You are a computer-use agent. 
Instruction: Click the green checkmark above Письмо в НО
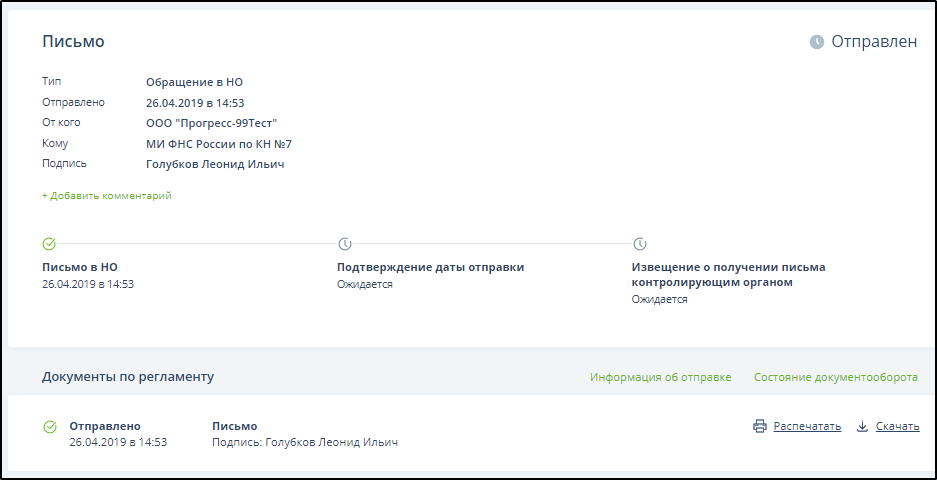coord(49,243)
